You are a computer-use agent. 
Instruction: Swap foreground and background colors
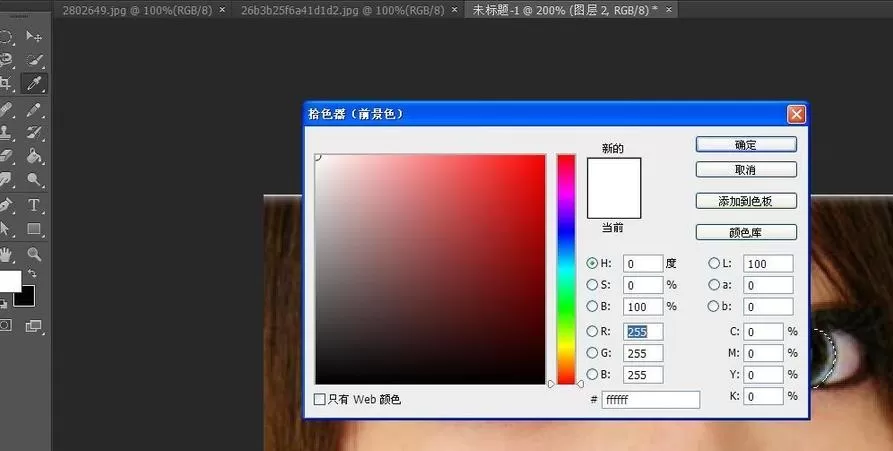pos(32,274)
